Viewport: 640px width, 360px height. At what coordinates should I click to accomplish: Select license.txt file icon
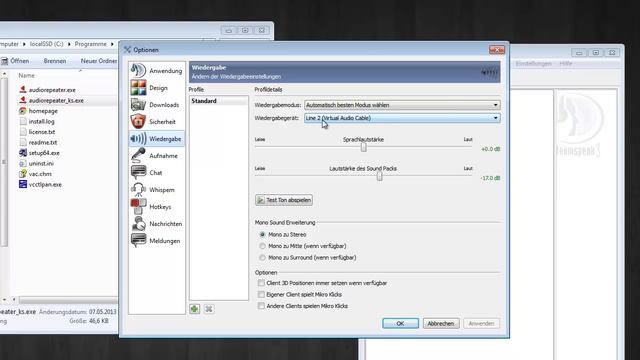(x=23, y=132)
